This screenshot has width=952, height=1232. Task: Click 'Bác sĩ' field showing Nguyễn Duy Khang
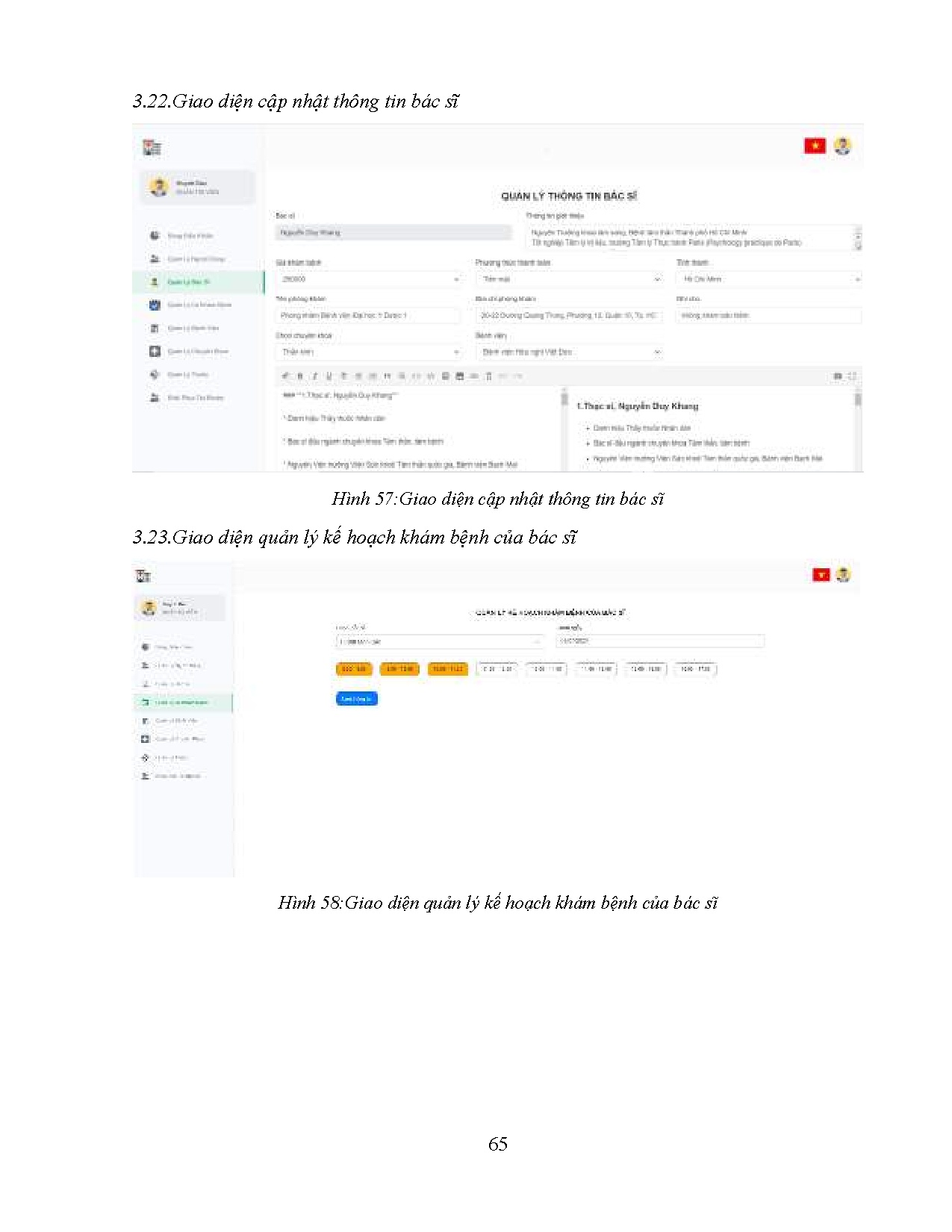394,233
